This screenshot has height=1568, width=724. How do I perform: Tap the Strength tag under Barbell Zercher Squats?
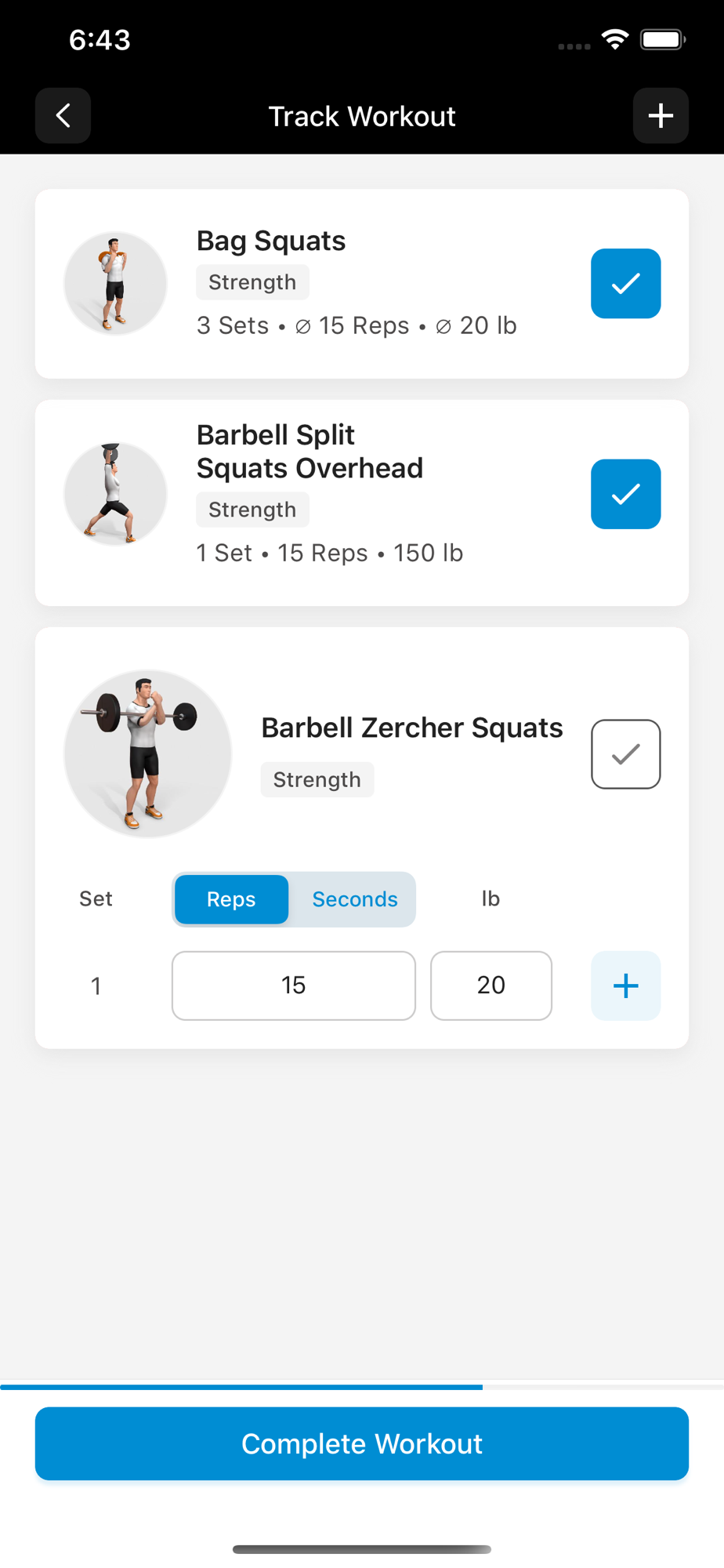(317, 779)
